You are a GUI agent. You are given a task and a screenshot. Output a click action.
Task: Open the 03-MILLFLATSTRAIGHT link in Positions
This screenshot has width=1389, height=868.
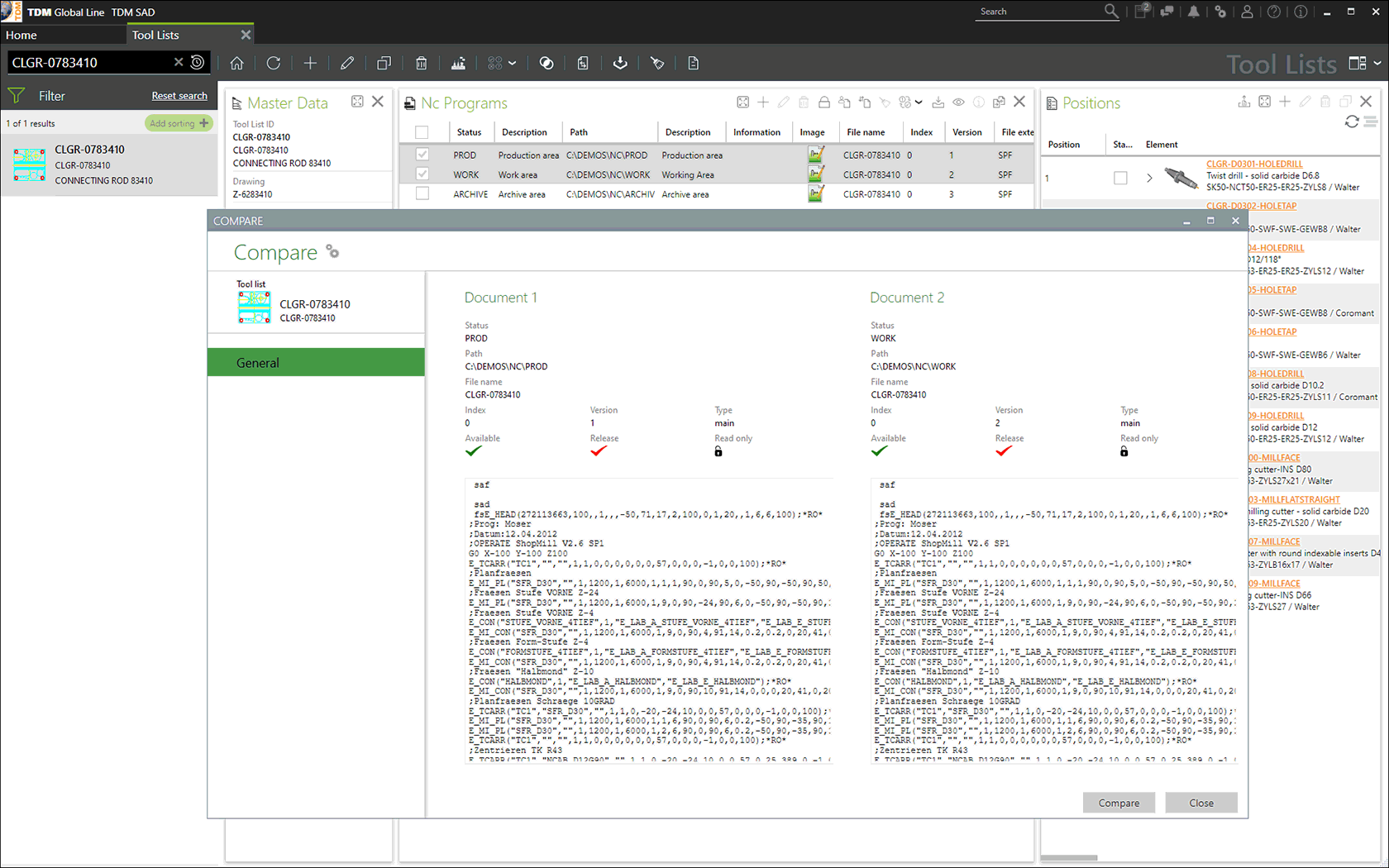click(x=1294, y=499)
